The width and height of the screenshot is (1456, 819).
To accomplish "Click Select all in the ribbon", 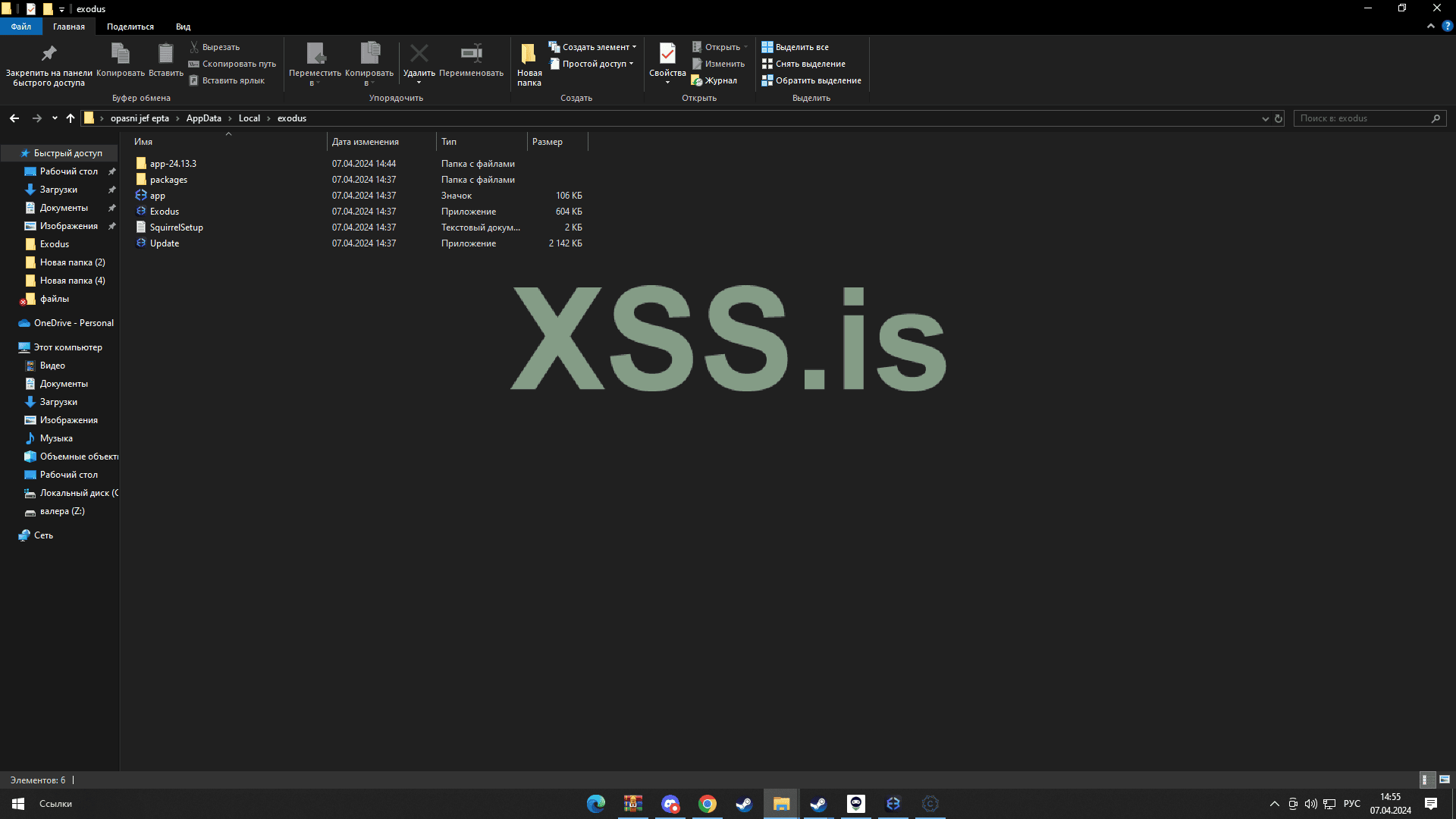I will click(x=795, y=47).
